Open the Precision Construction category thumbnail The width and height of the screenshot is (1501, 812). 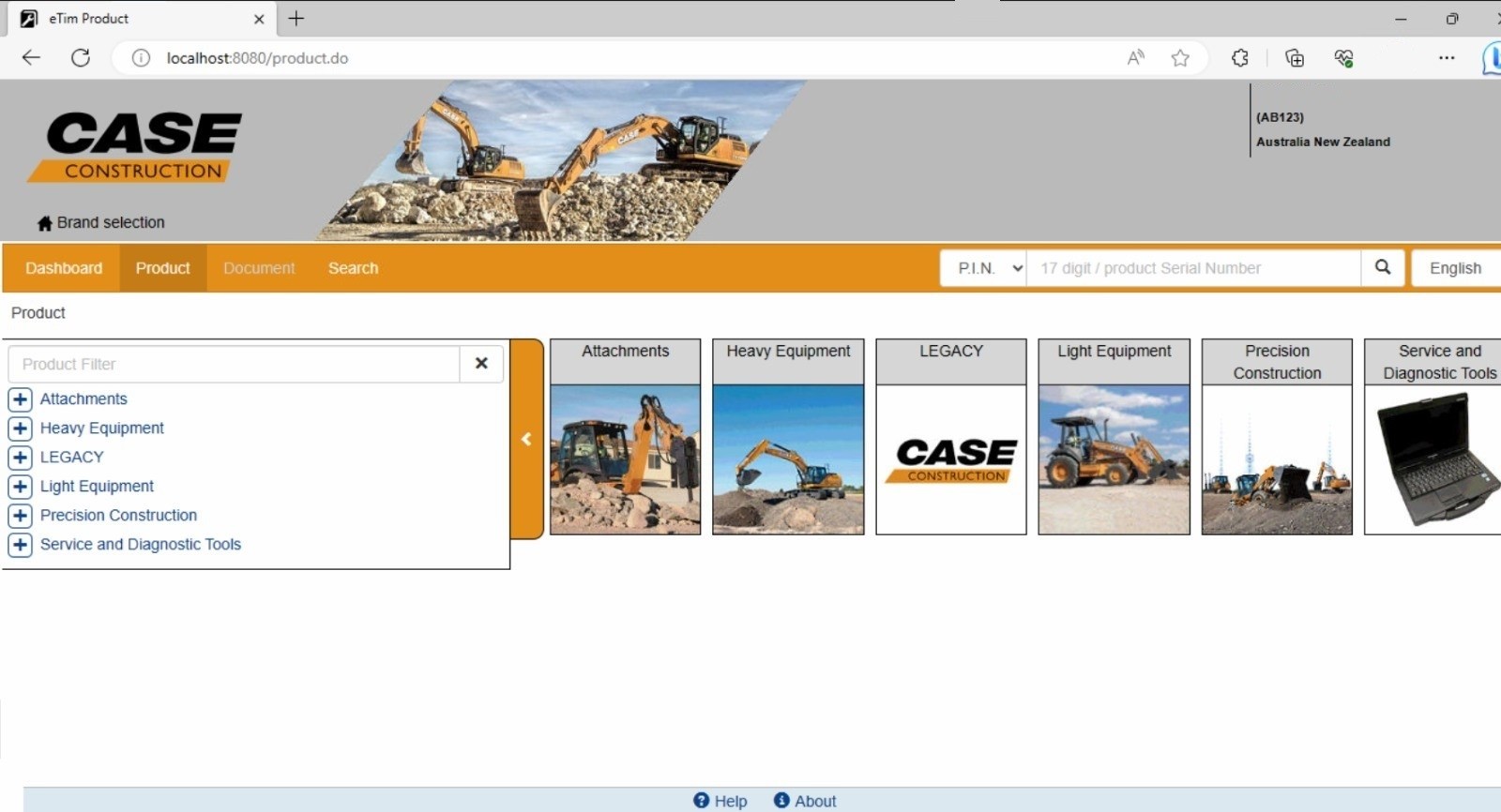pyautogui.click(x=1277, y=459)
